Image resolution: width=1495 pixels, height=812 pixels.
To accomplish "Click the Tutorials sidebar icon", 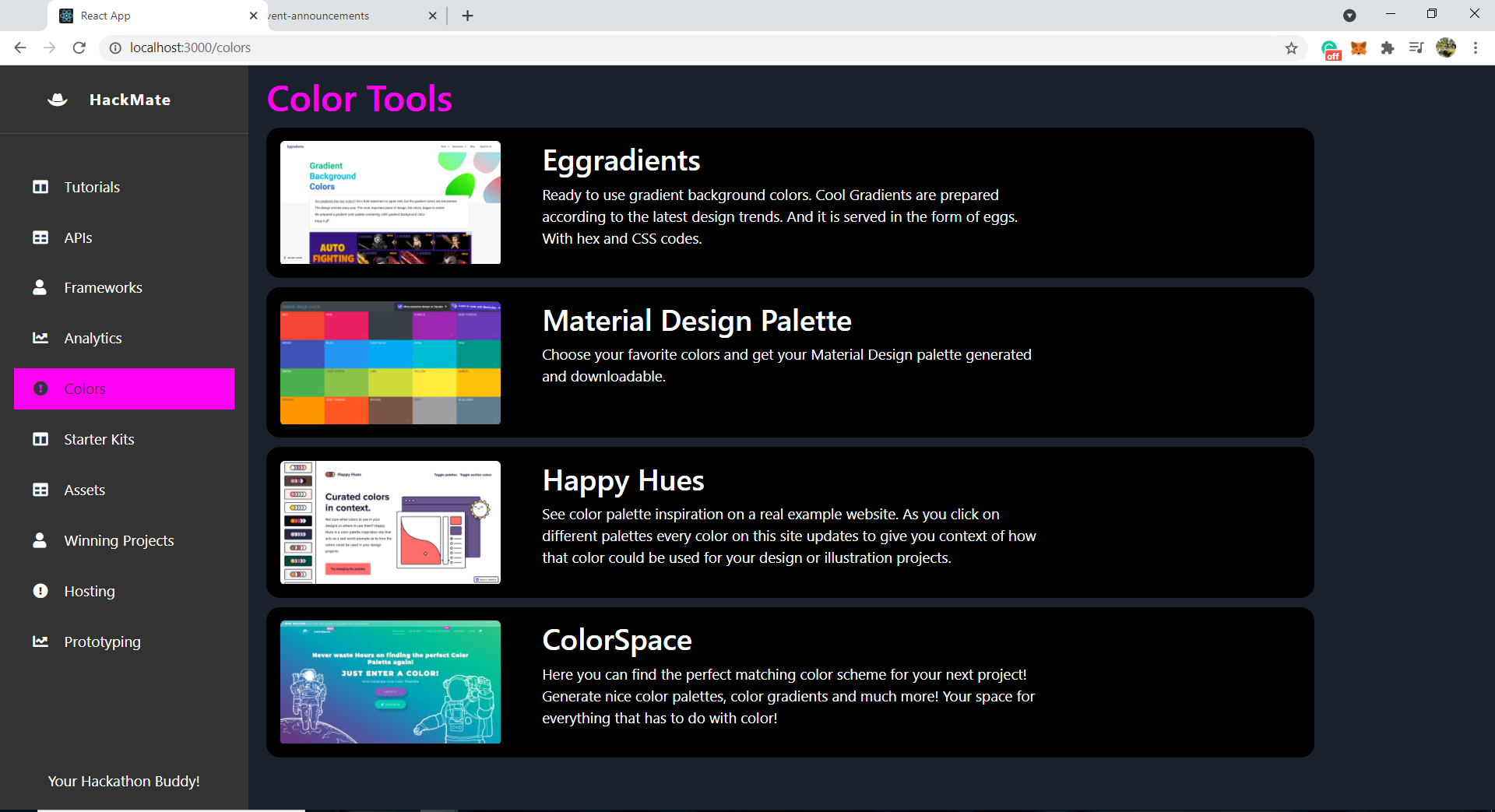I will click(x=40, y=187).
